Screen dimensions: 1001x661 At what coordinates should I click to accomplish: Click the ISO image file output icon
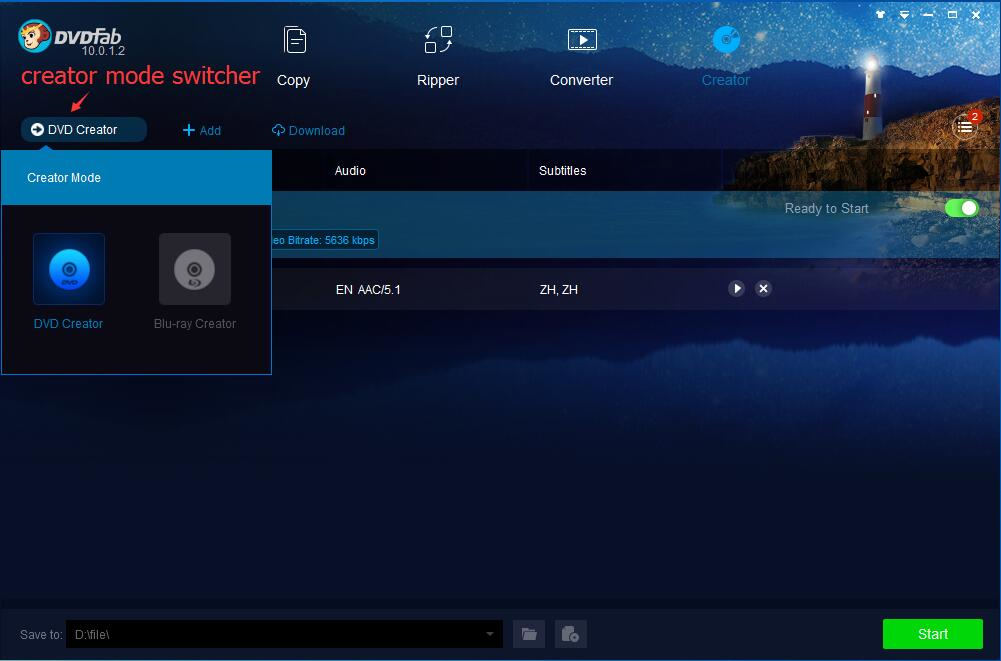point(570,634)
